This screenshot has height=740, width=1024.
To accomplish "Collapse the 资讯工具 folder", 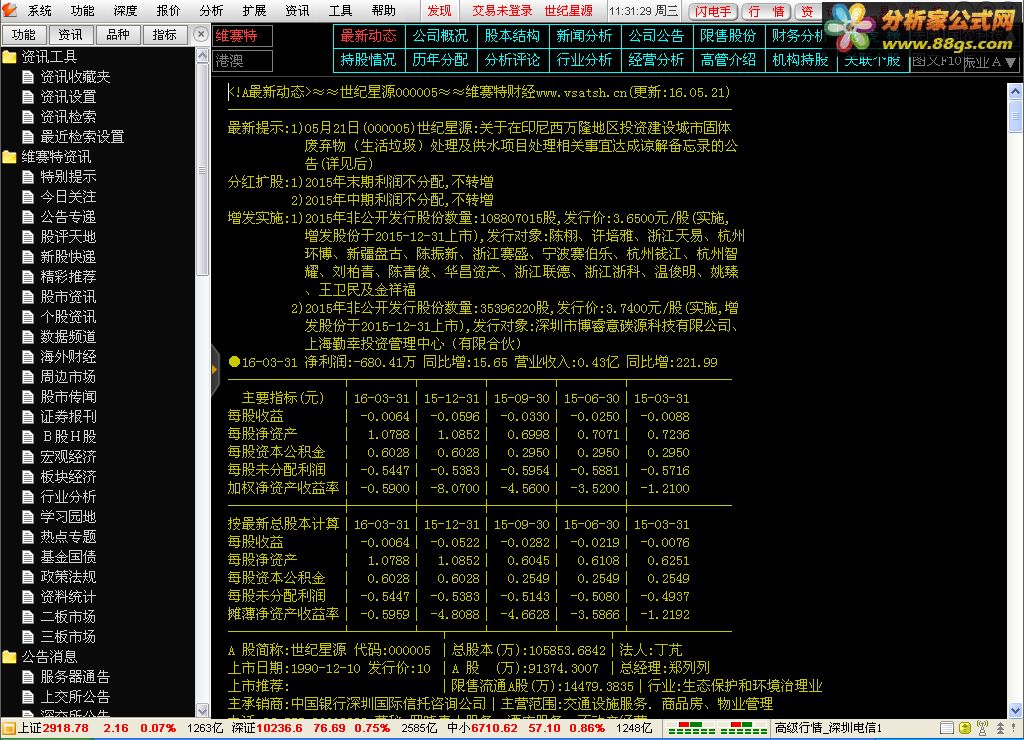I will tap(9, 57).
